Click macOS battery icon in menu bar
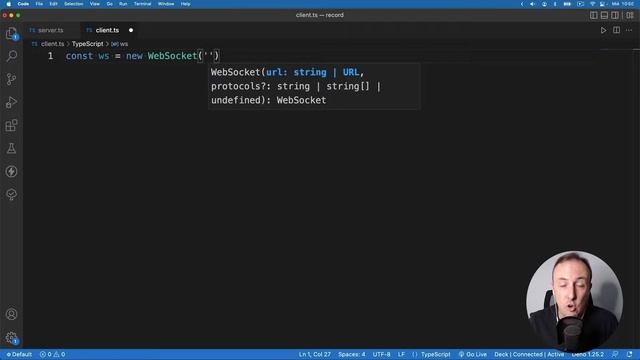 click(567, 4)
